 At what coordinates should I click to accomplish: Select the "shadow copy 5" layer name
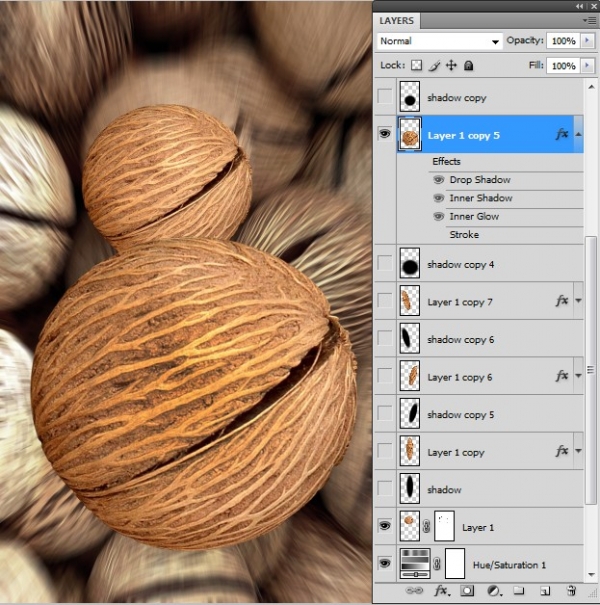460,415
